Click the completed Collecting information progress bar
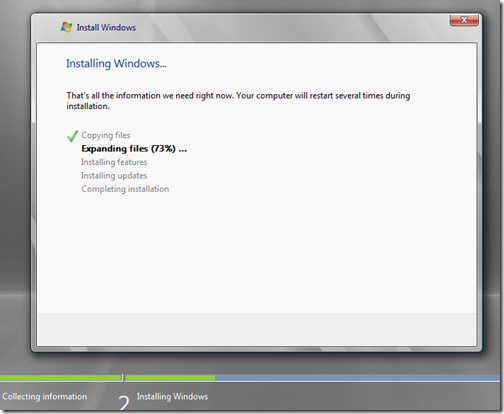Viewport: 504px width, 414px height. (x=60, y=378)
